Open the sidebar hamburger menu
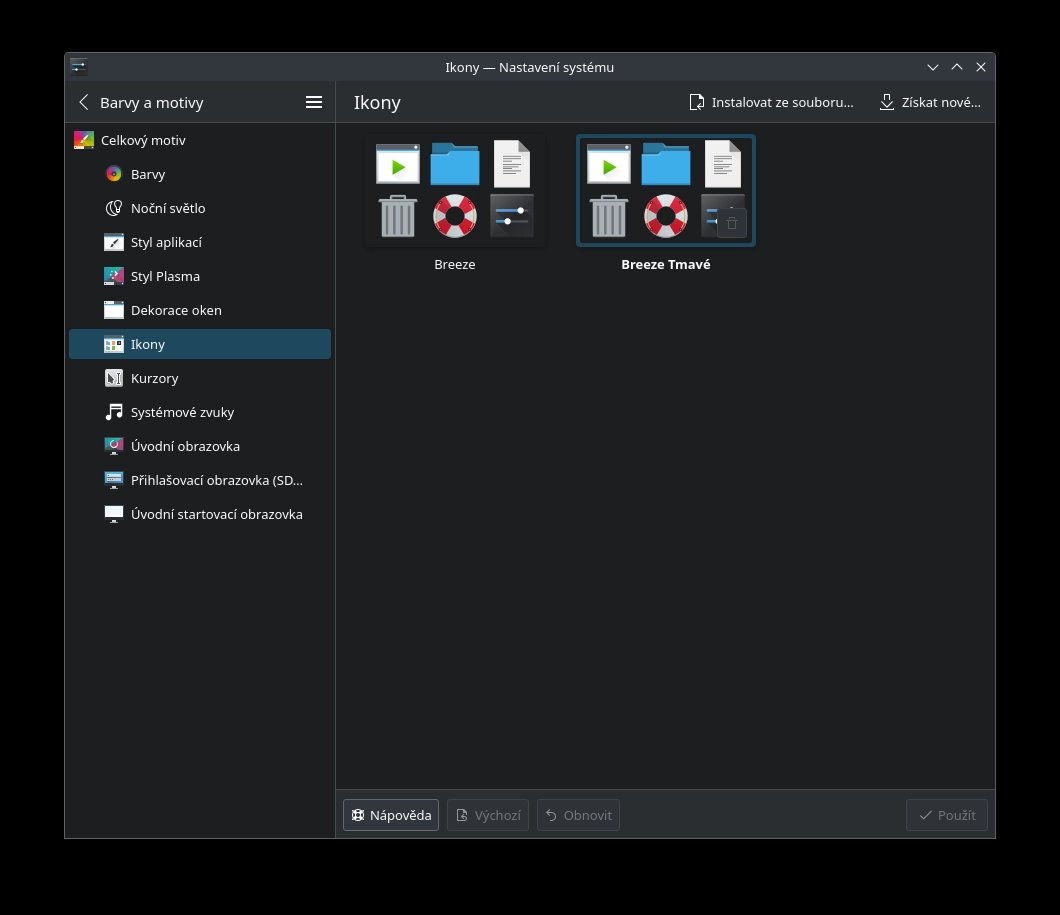This screenshot has width=1060, height=915. point(314,102)
